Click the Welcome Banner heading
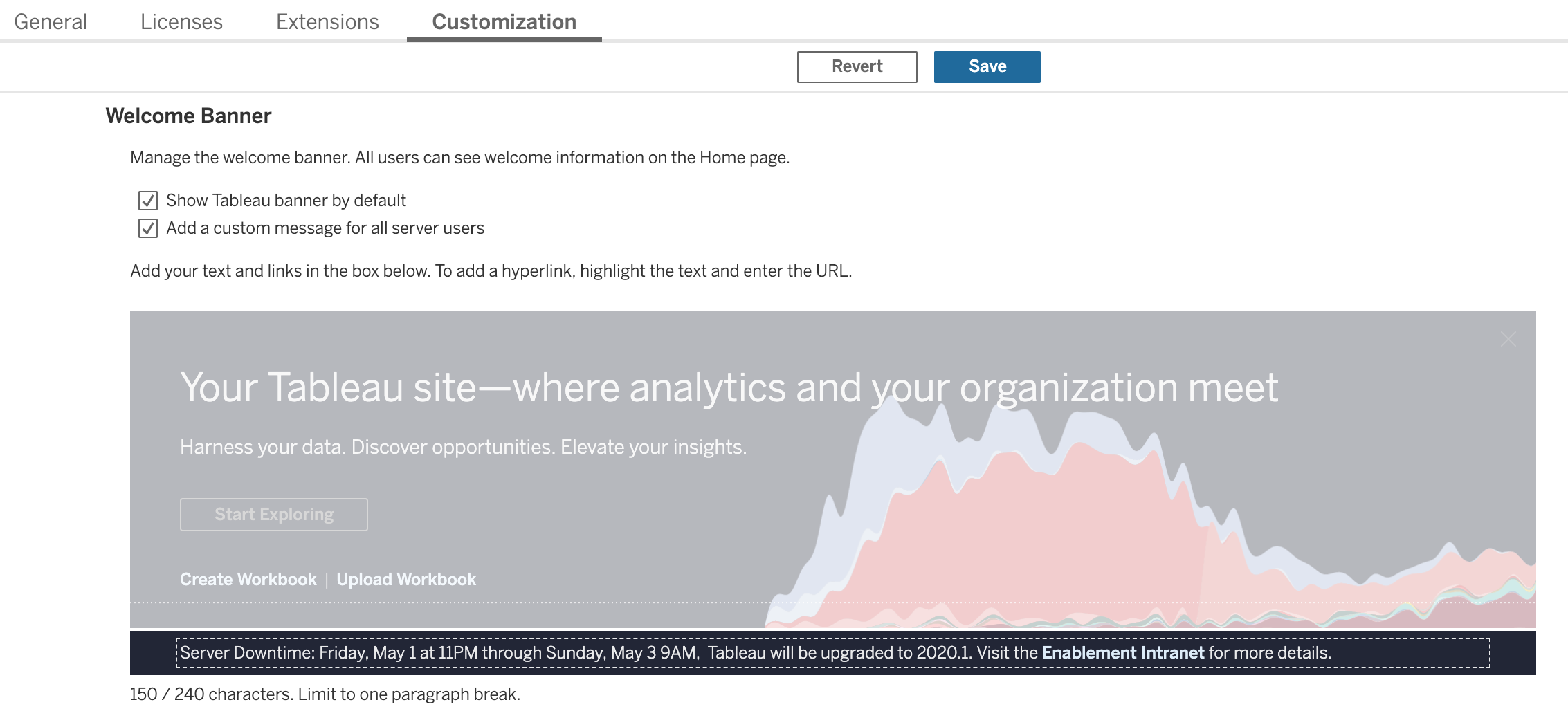The width and height of the screenshot is (1568, 718). (188, 116)
